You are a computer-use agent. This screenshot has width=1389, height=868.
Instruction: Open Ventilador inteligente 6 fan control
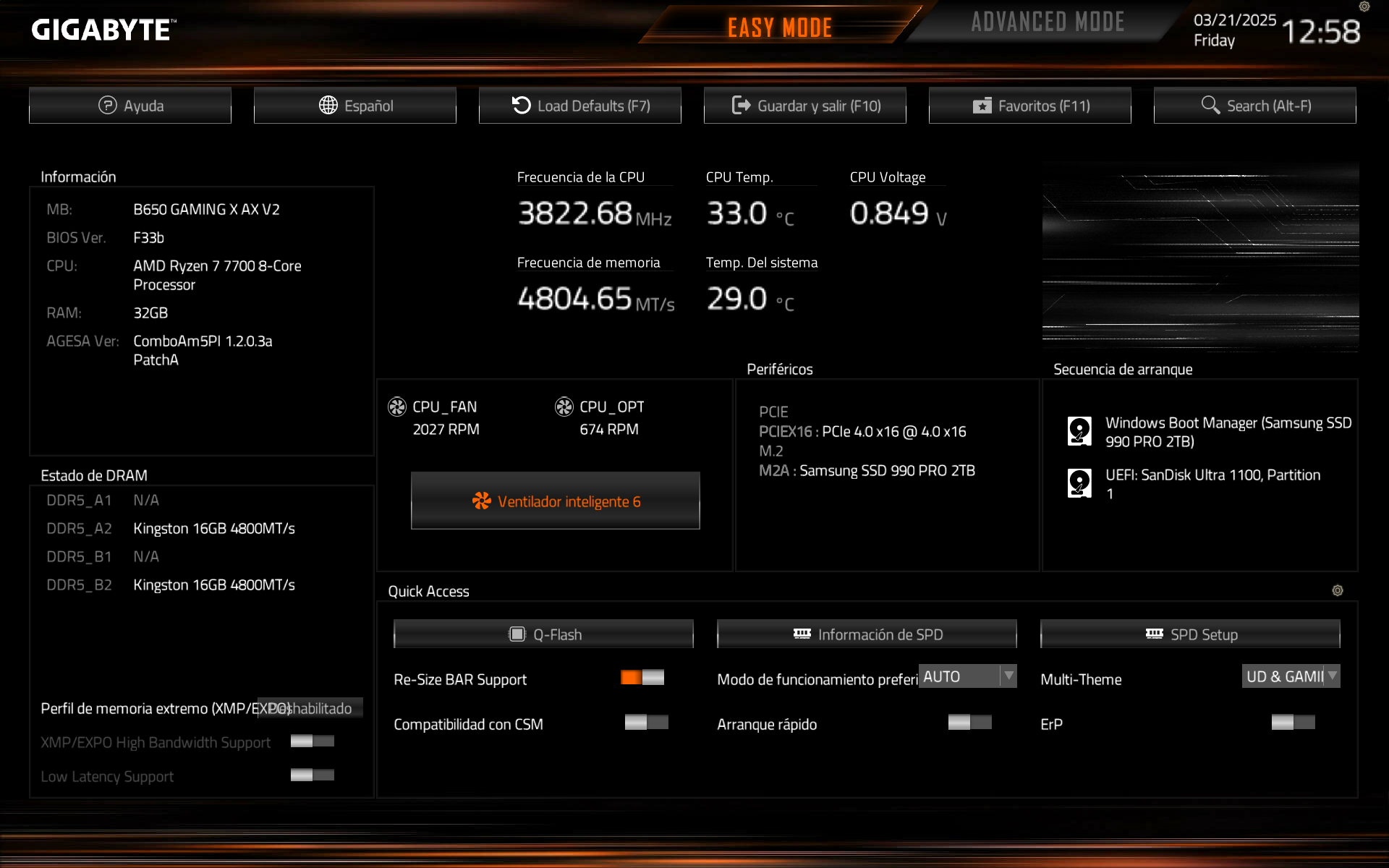pos(556,501)
